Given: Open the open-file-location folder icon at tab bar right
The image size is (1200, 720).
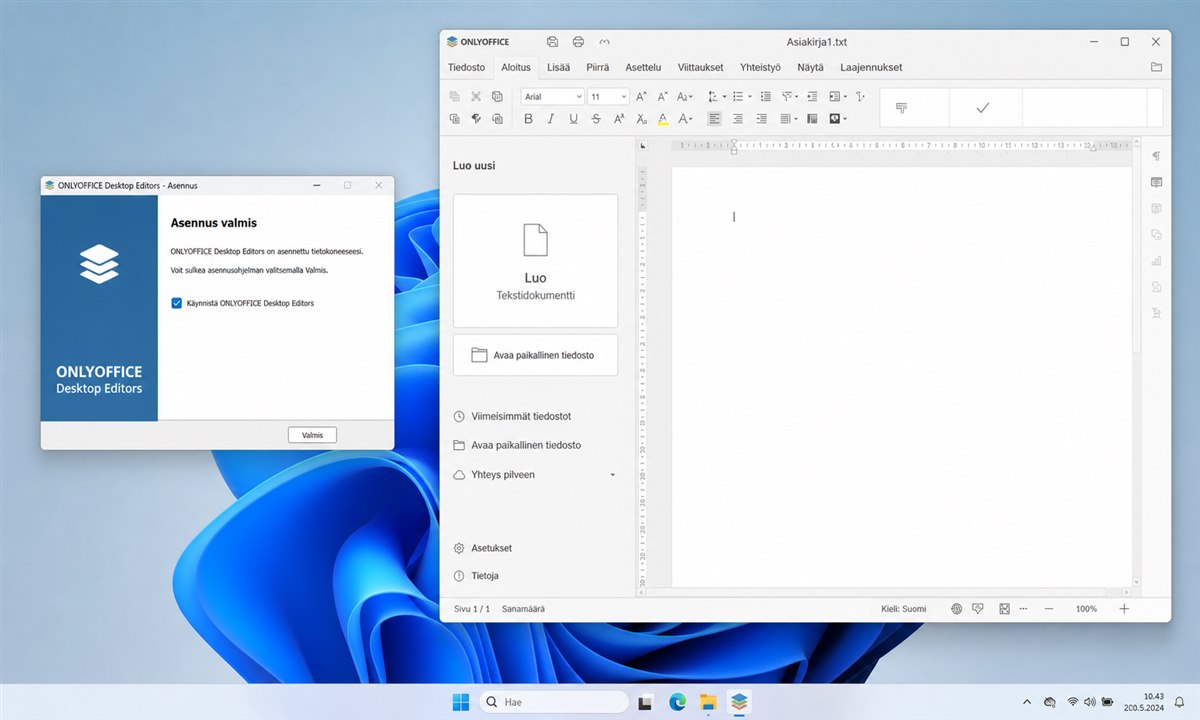Looking at the screenshot, I should click(1156, 67).
